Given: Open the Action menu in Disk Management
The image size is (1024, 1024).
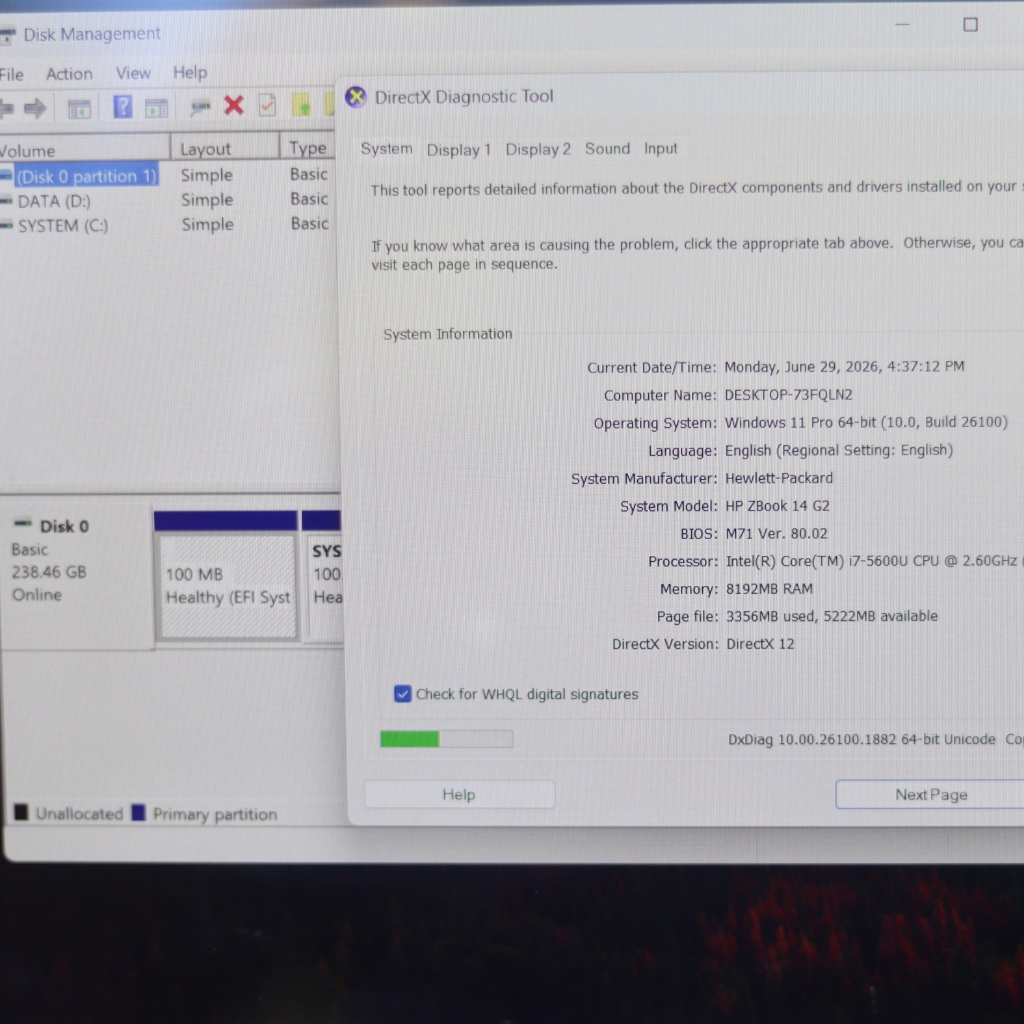Looking at the screenshot, I should coord(69,74).
